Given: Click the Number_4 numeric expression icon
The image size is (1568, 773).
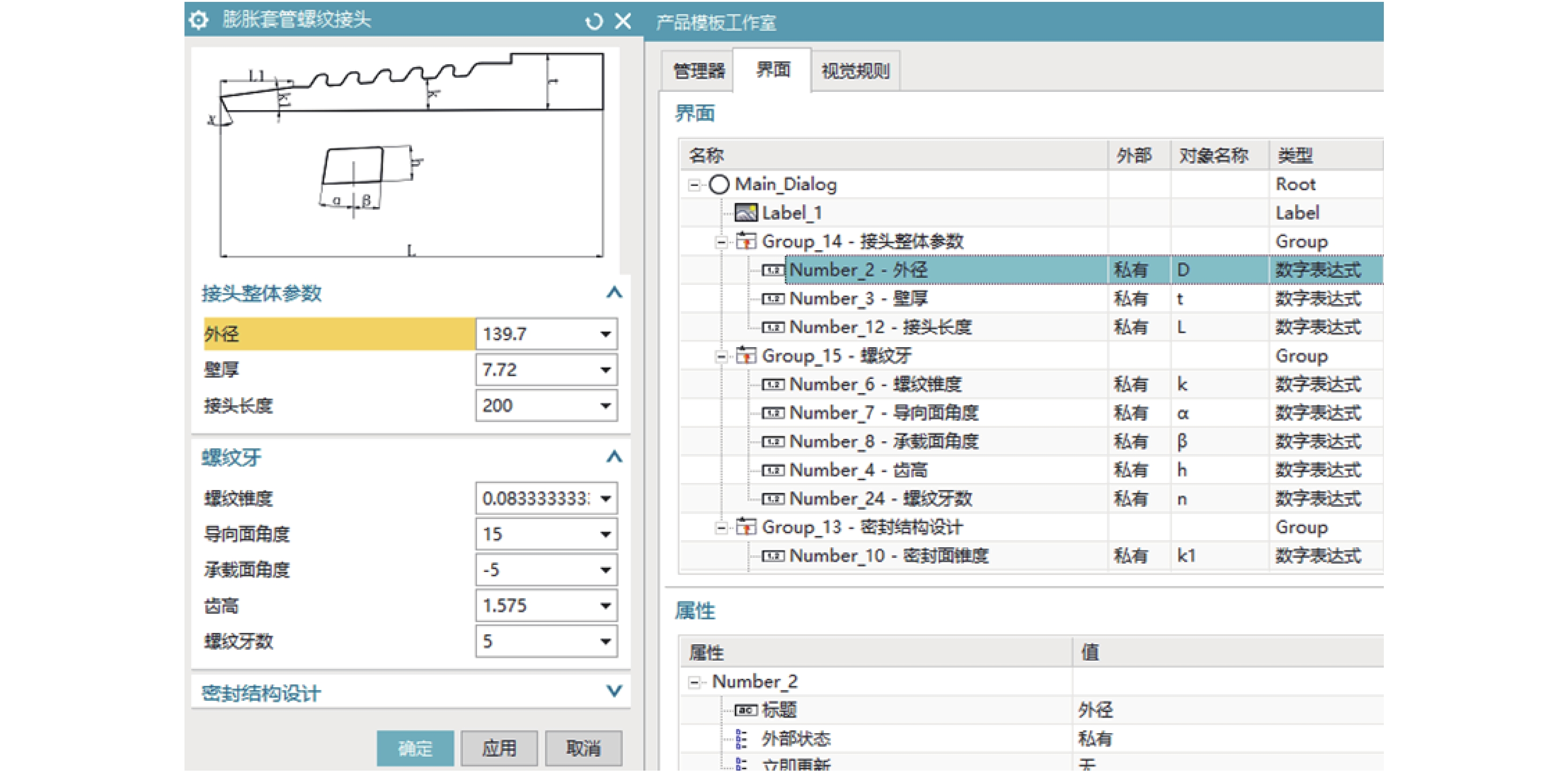Looking at the screenshot, I should click(773, 470).
